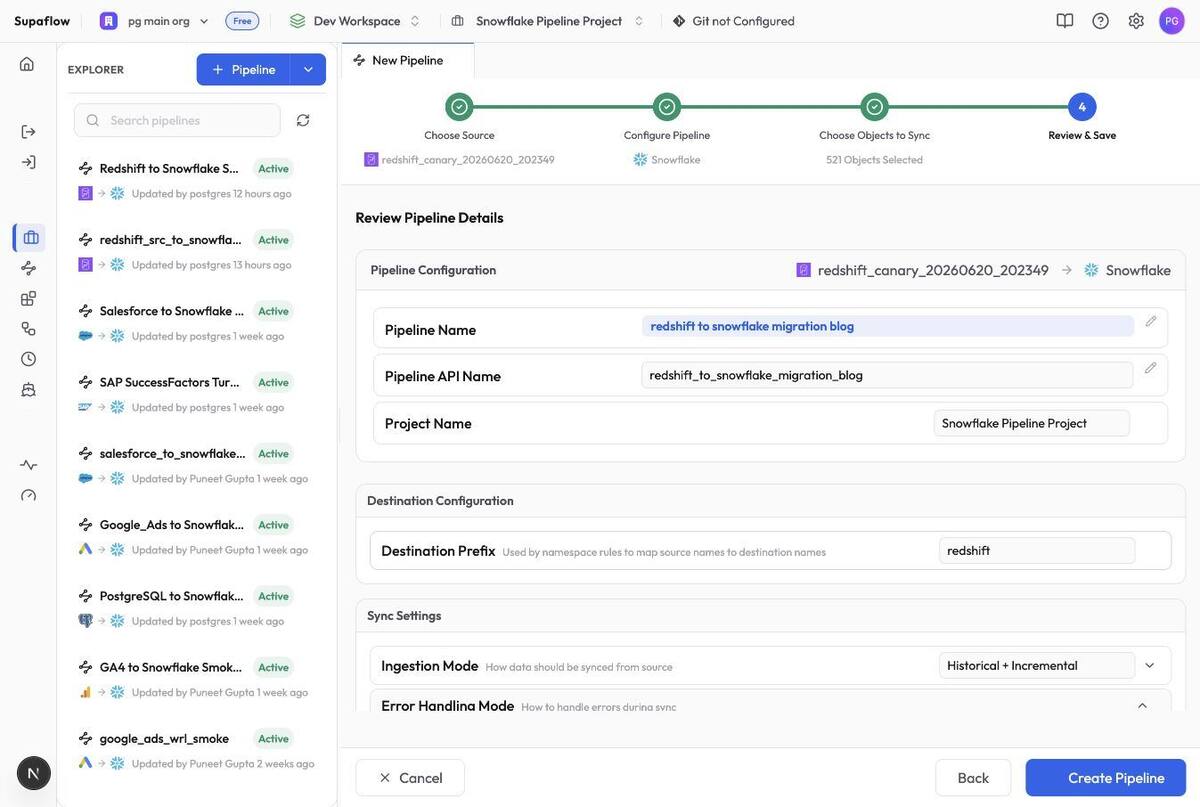Image resolution: width=1200 pixels, height=807 pixels.
Task: Click the Free plan badge
Action: tap(242, 21)
